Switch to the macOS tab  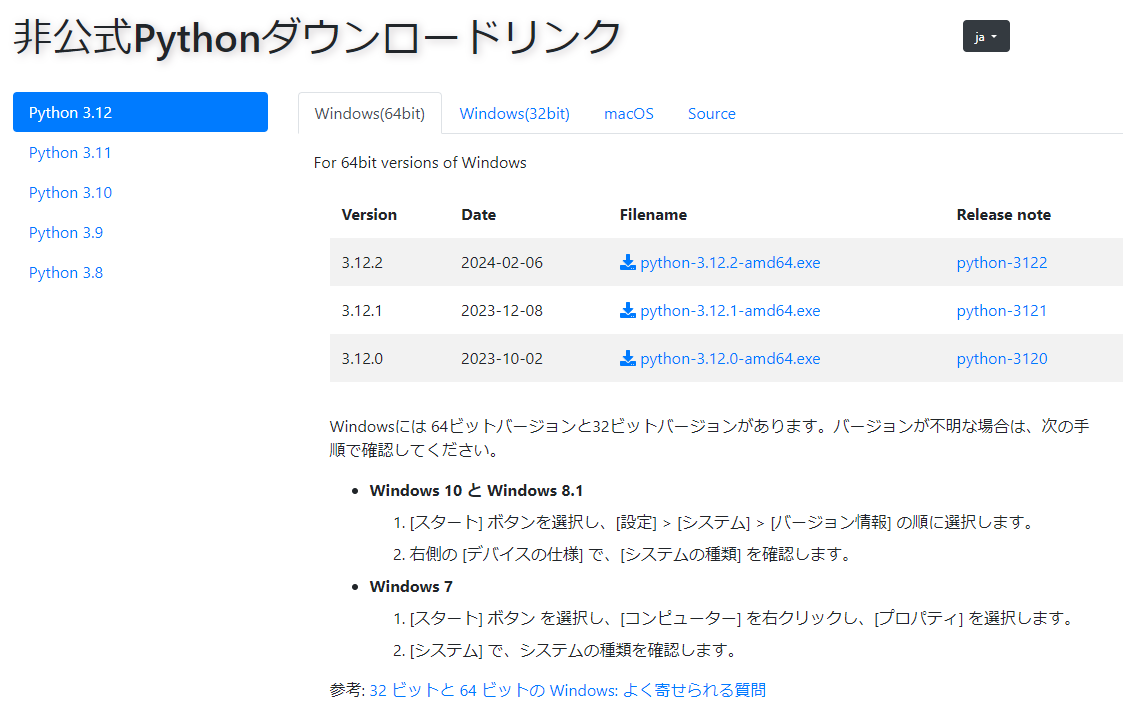pyautogui.click(x=628, y=114)
